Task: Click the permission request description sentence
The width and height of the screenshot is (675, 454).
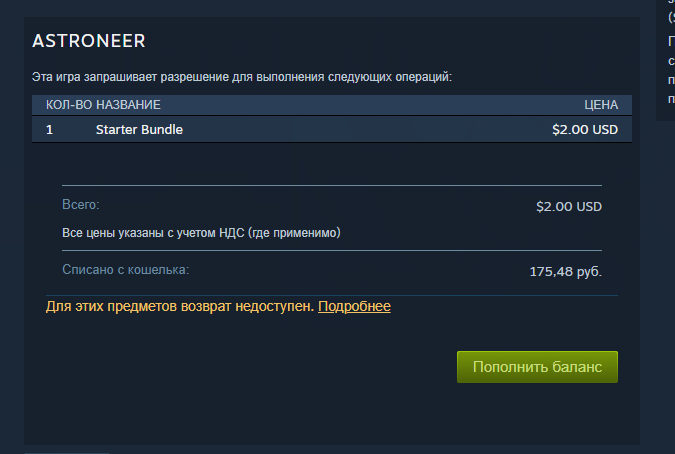Action: pos(242,77)
